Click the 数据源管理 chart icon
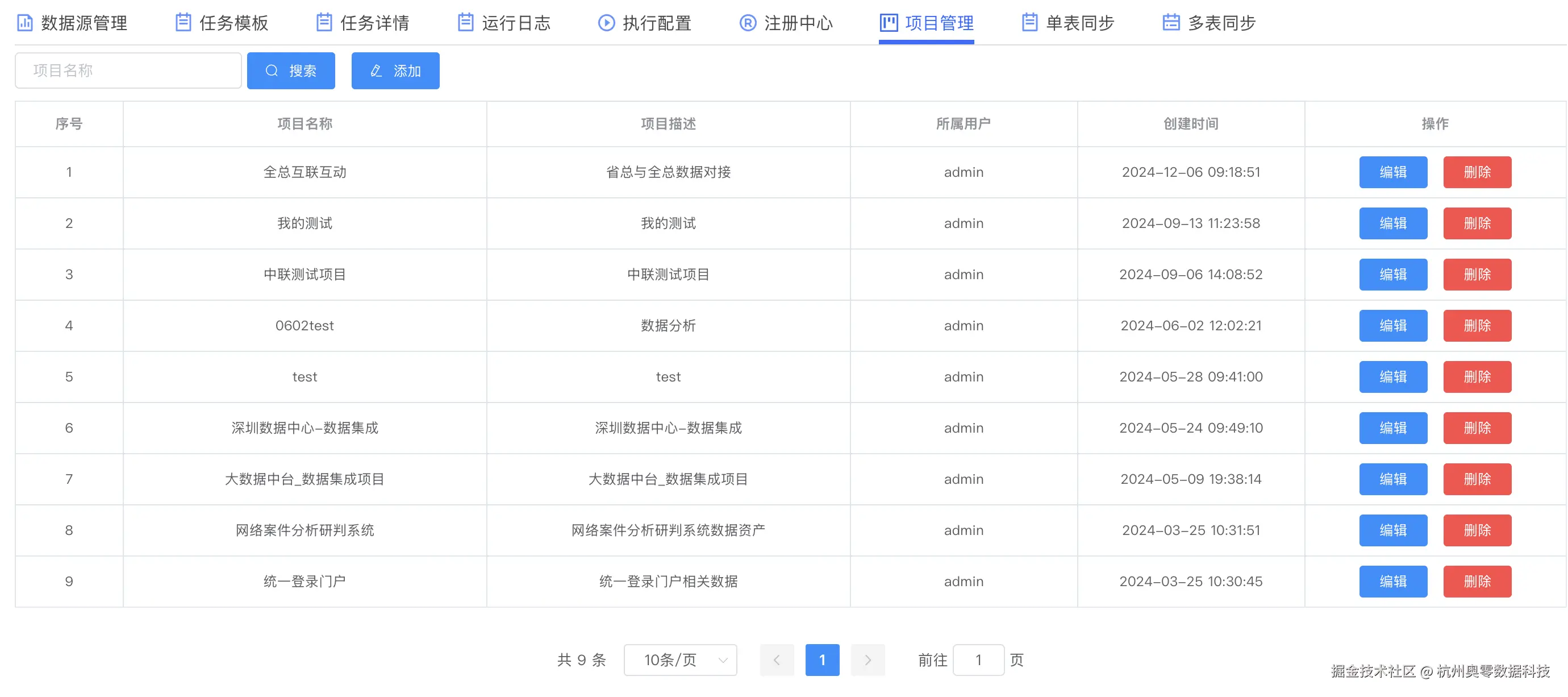The image size is (1568, 697). (x=25, y=23)
